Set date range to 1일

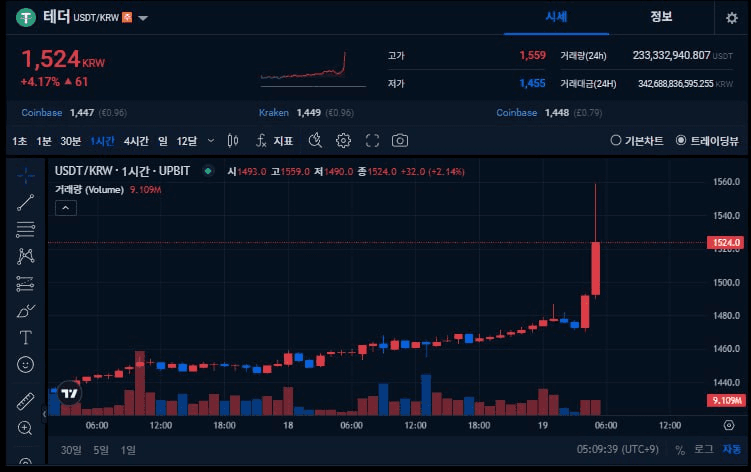click(x=128, y=450)
